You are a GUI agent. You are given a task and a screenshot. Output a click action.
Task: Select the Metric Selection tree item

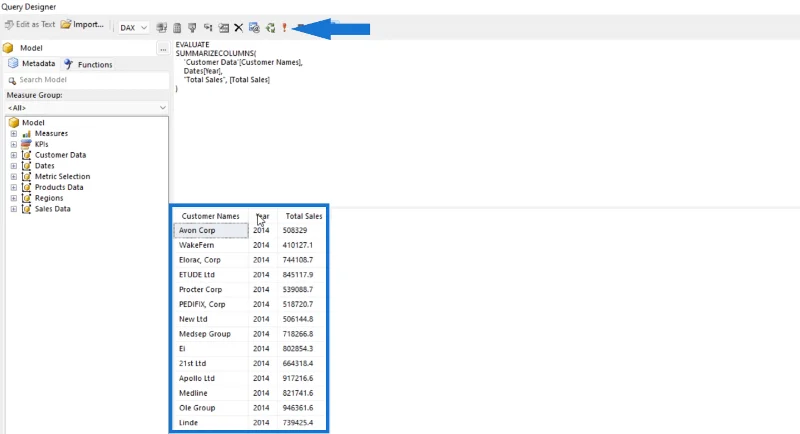click(62, 176)
